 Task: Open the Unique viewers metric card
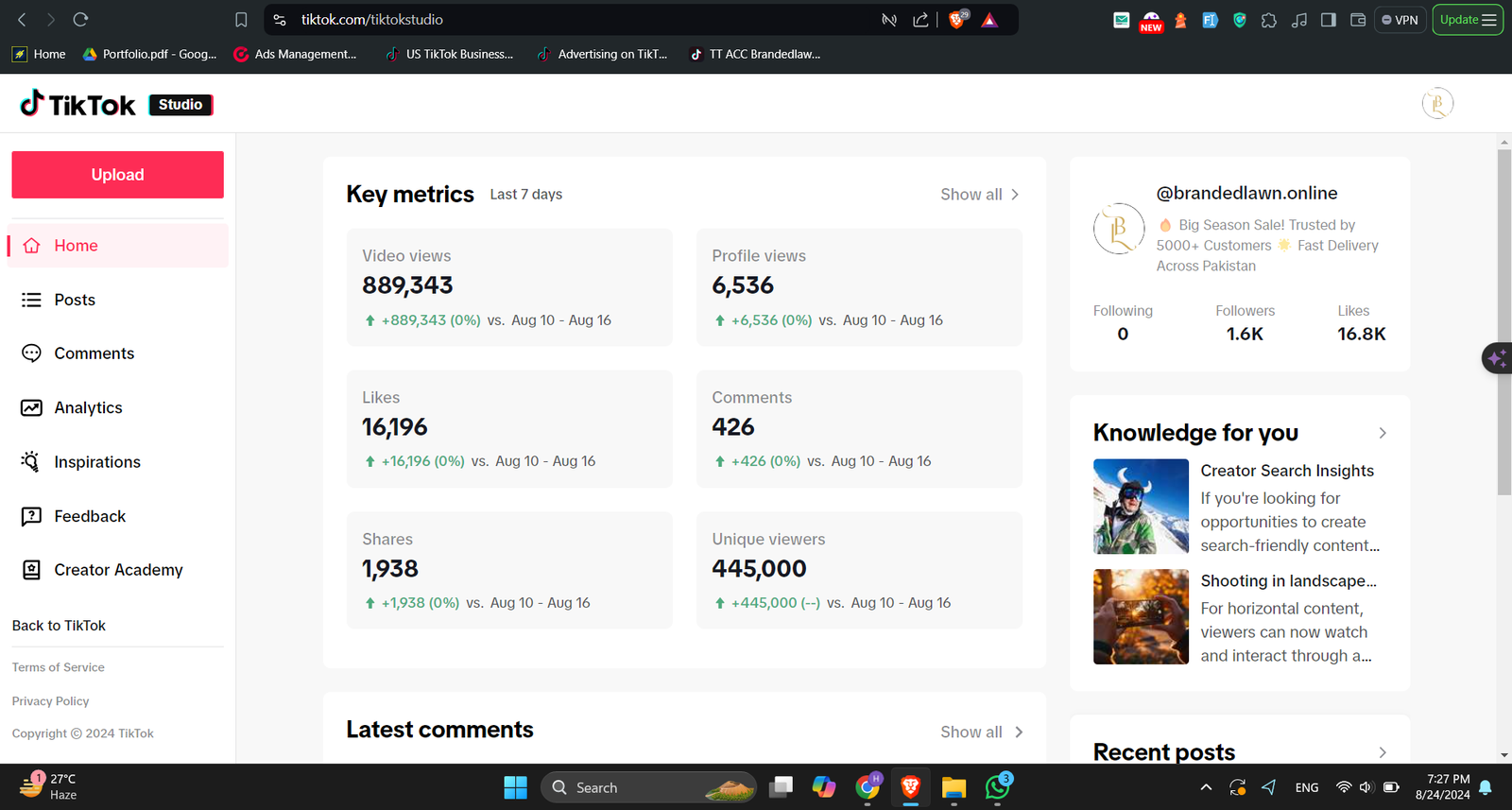click(859, 571)
